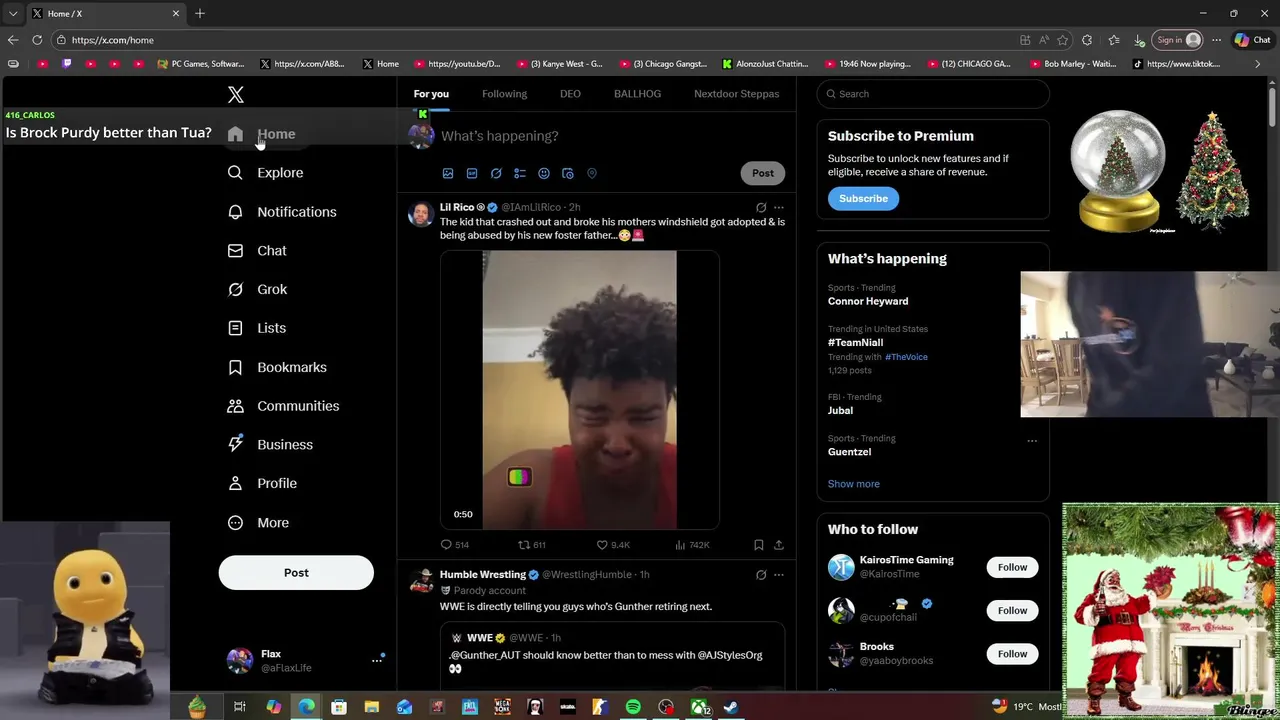Add a GIF to the new post

(472, 173)
